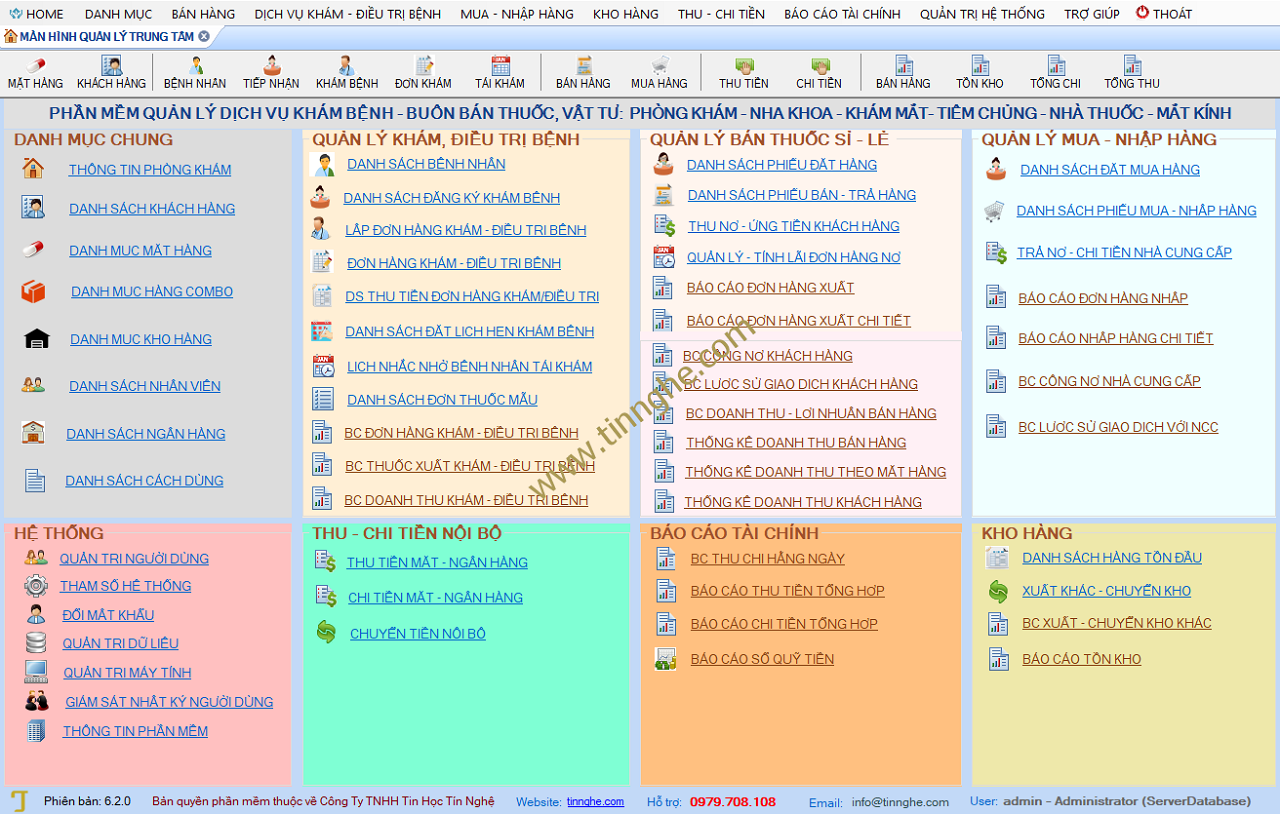
Task: Open THỐNG KÊ DOANH THU THEO MẶT HÀNG
Action: tap(816, 472)
